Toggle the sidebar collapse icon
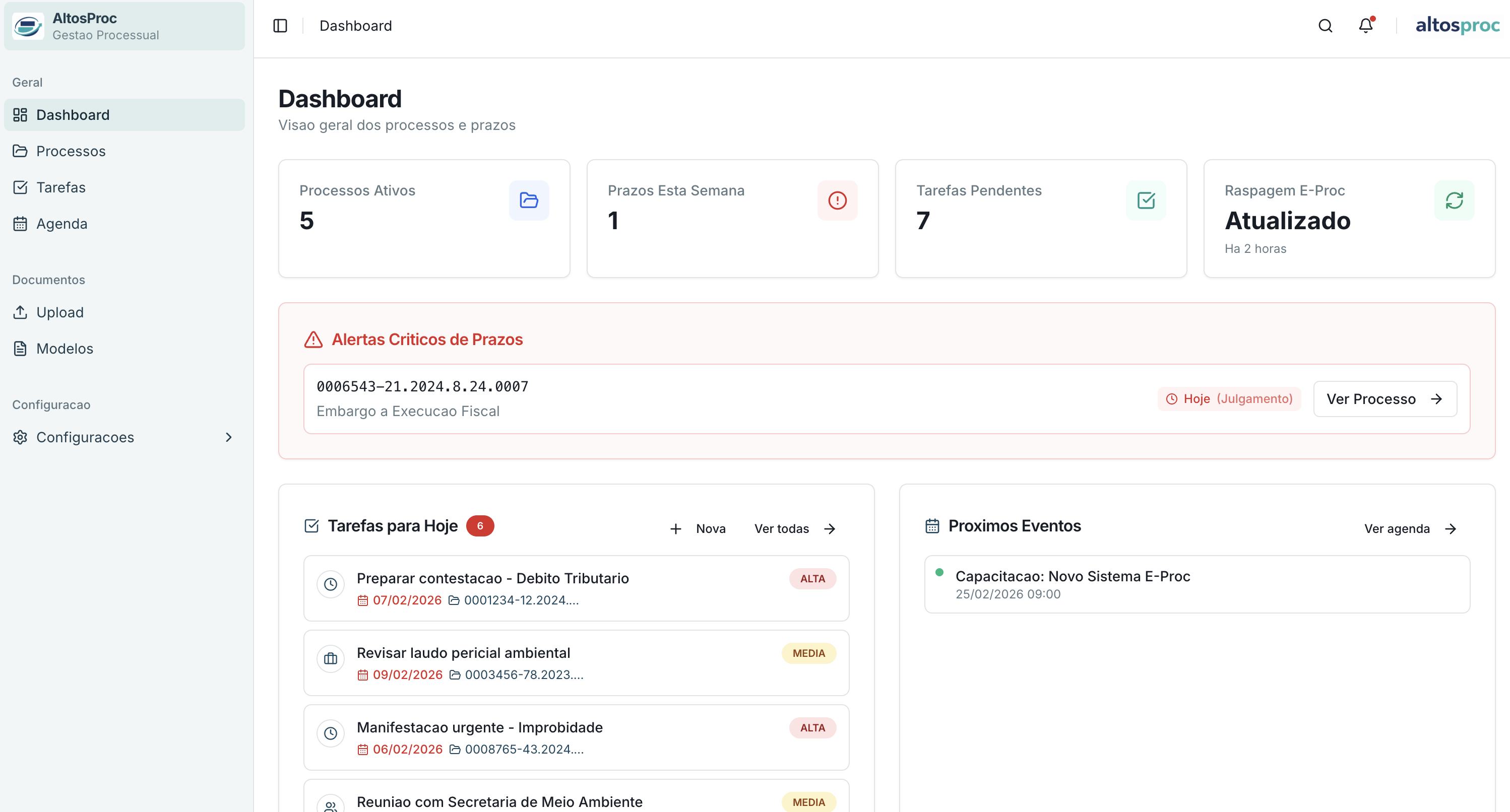Image resolution: width=1510 pixels, height=812 pixels. point(280,26)
